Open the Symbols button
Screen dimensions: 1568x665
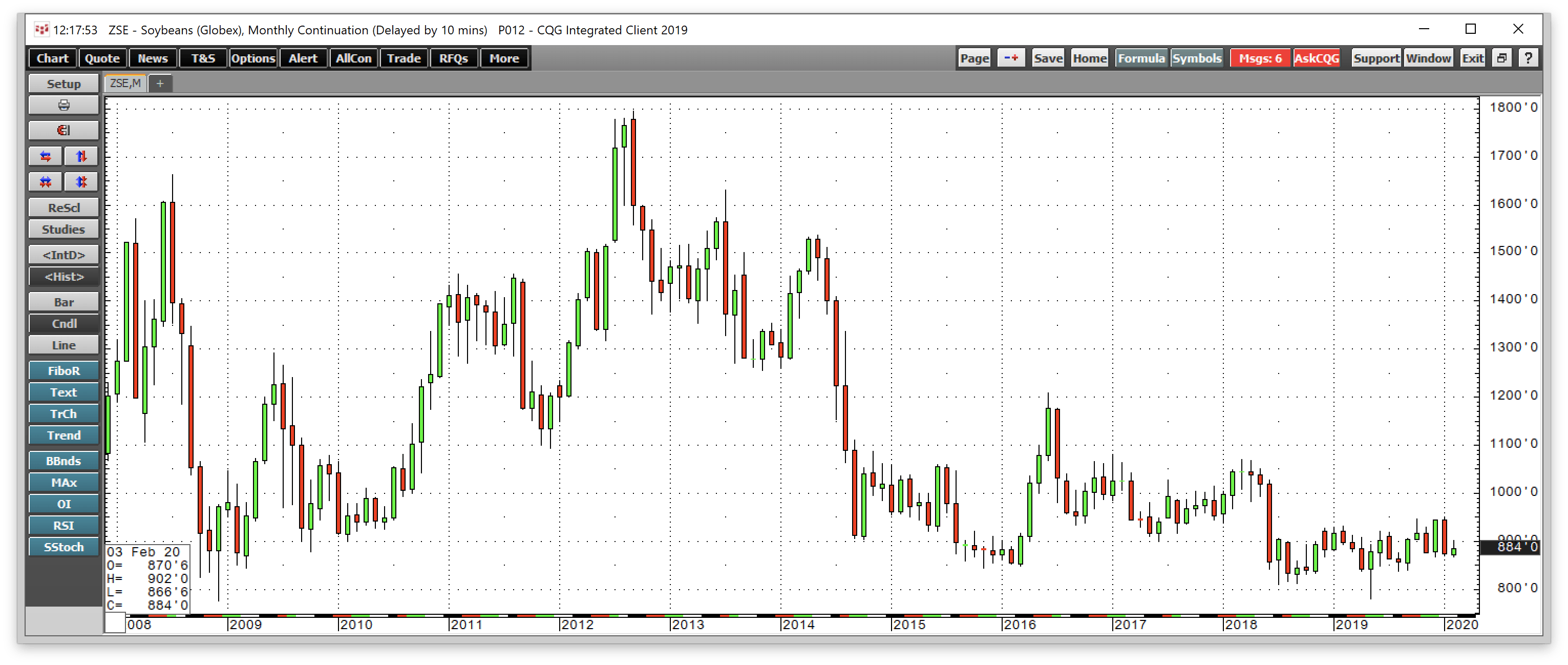tap(1197, 58)
